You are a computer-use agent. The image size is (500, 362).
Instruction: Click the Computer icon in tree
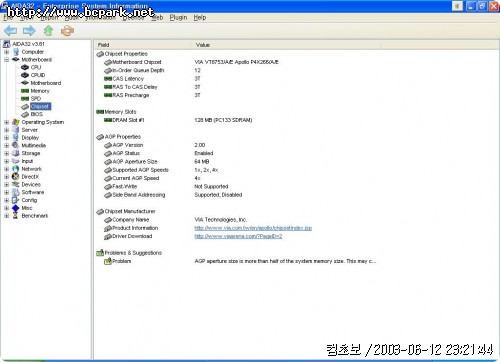(16, 52)
